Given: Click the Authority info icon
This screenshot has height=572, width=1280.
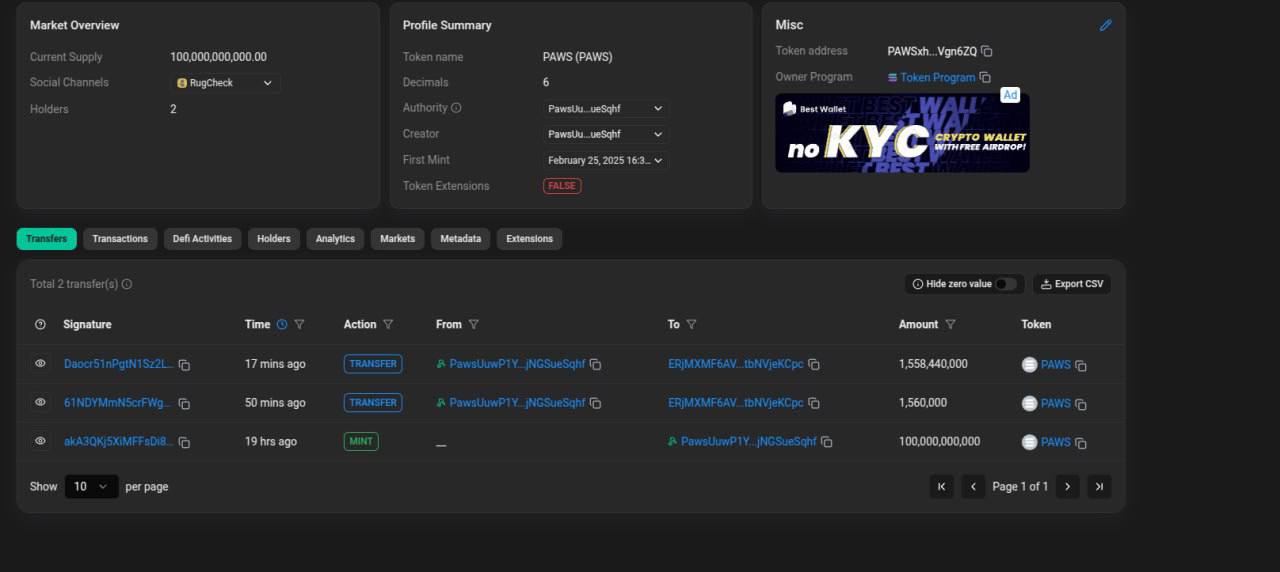Looking at the screenshot, I should coord(456,108).
